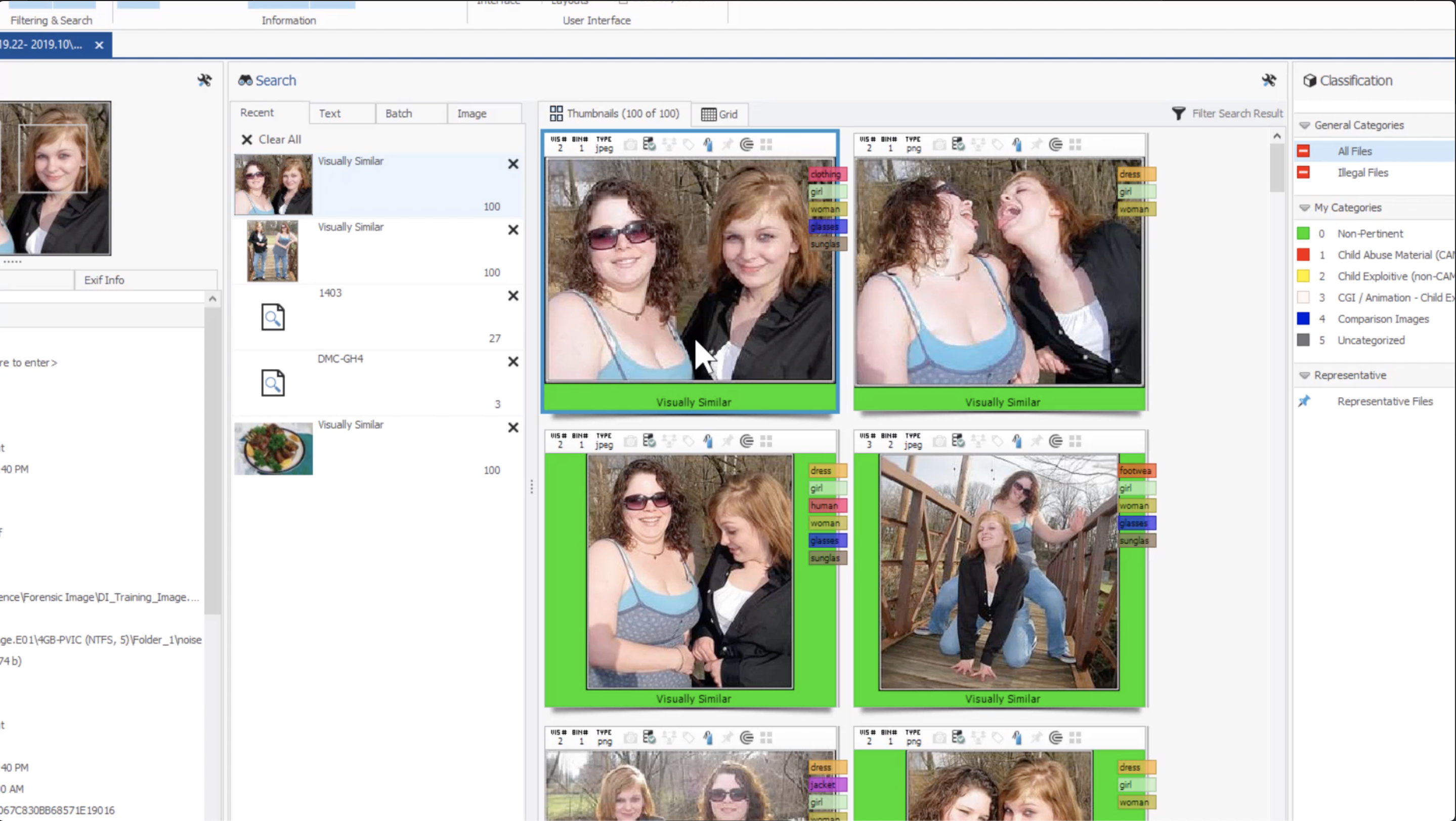The height and width of the screenshot is (821, 1456).
Task: Select the yellow Child Exploitive category swatch
Action: 1303,276
